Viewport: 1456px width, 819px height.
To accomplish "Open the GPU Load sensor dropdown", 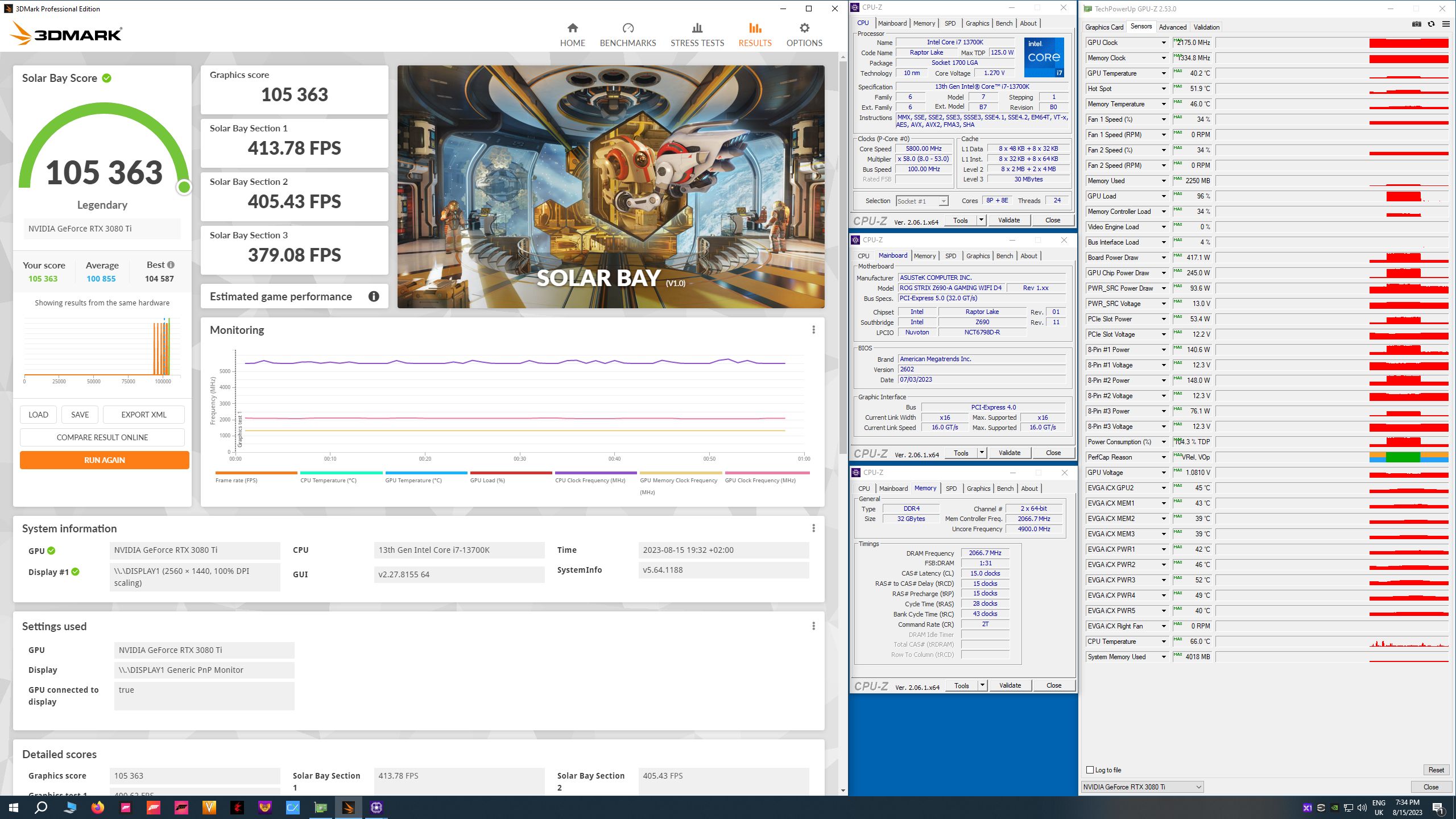I will pos(1164,196).
